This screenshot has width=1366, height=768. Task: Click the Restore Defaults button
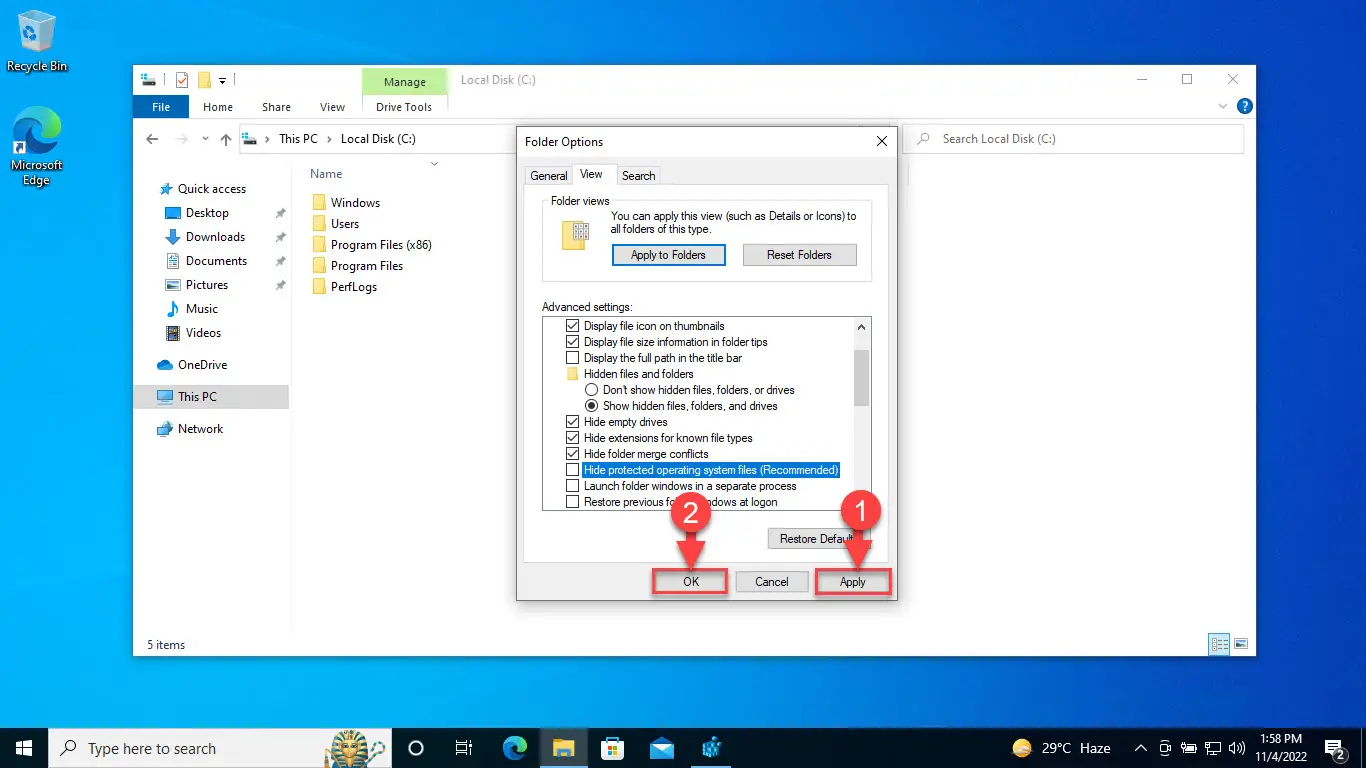pyautogui.click(x=818, y=539)
